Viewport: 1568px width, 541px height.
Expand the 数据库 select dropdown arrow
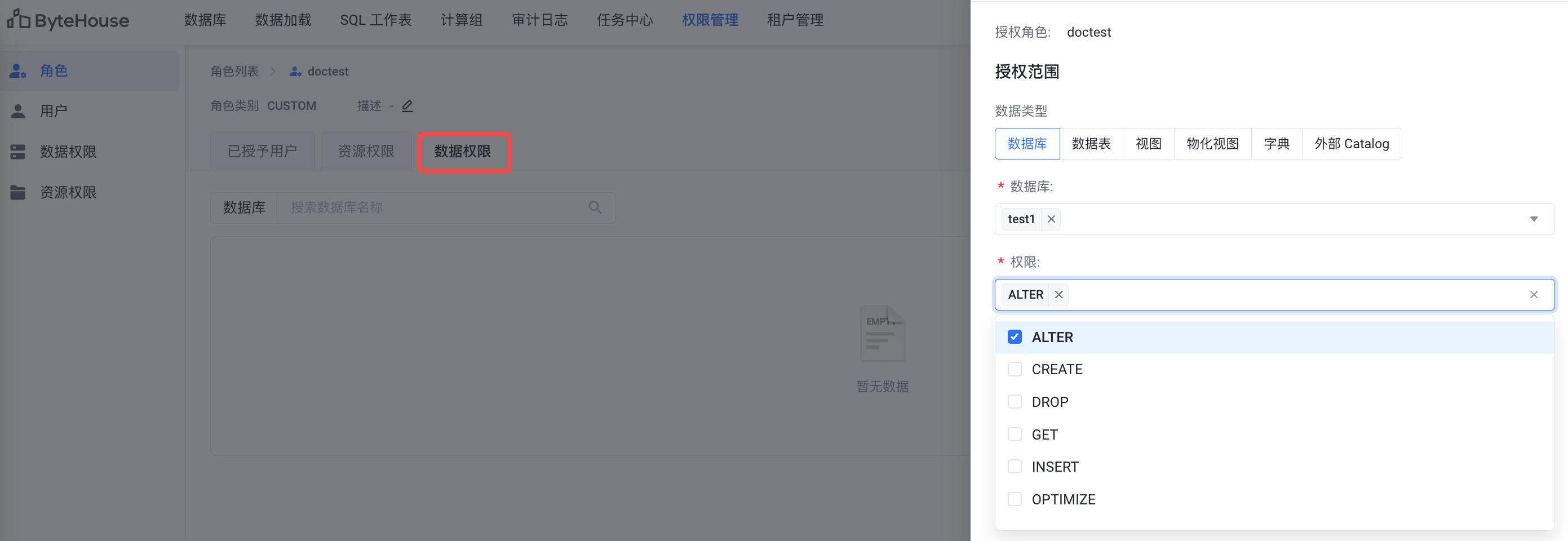coord(1533,219)
